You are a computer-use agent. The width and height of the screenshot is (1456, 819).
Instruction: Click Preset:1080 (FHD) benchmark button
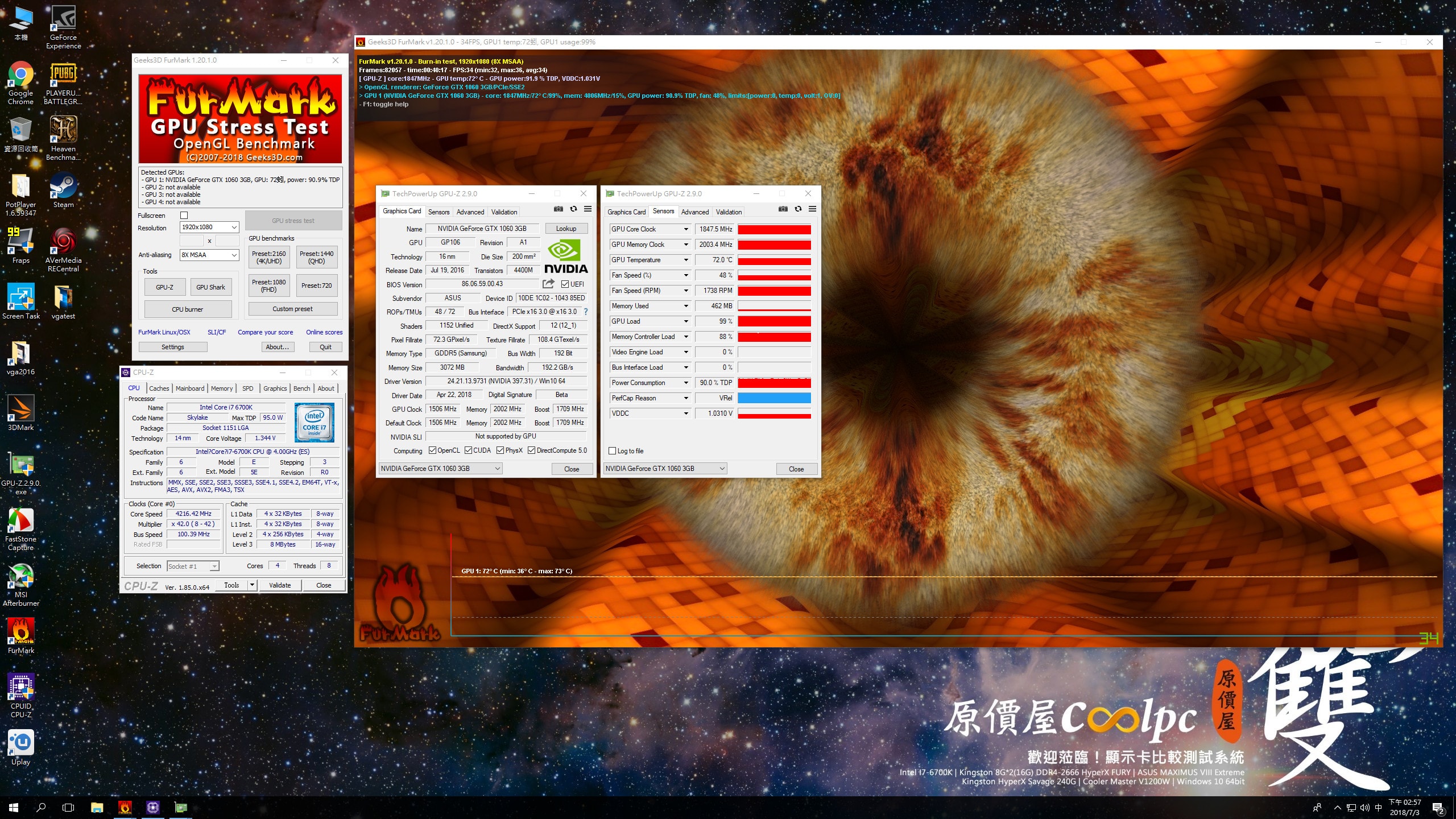269,286
